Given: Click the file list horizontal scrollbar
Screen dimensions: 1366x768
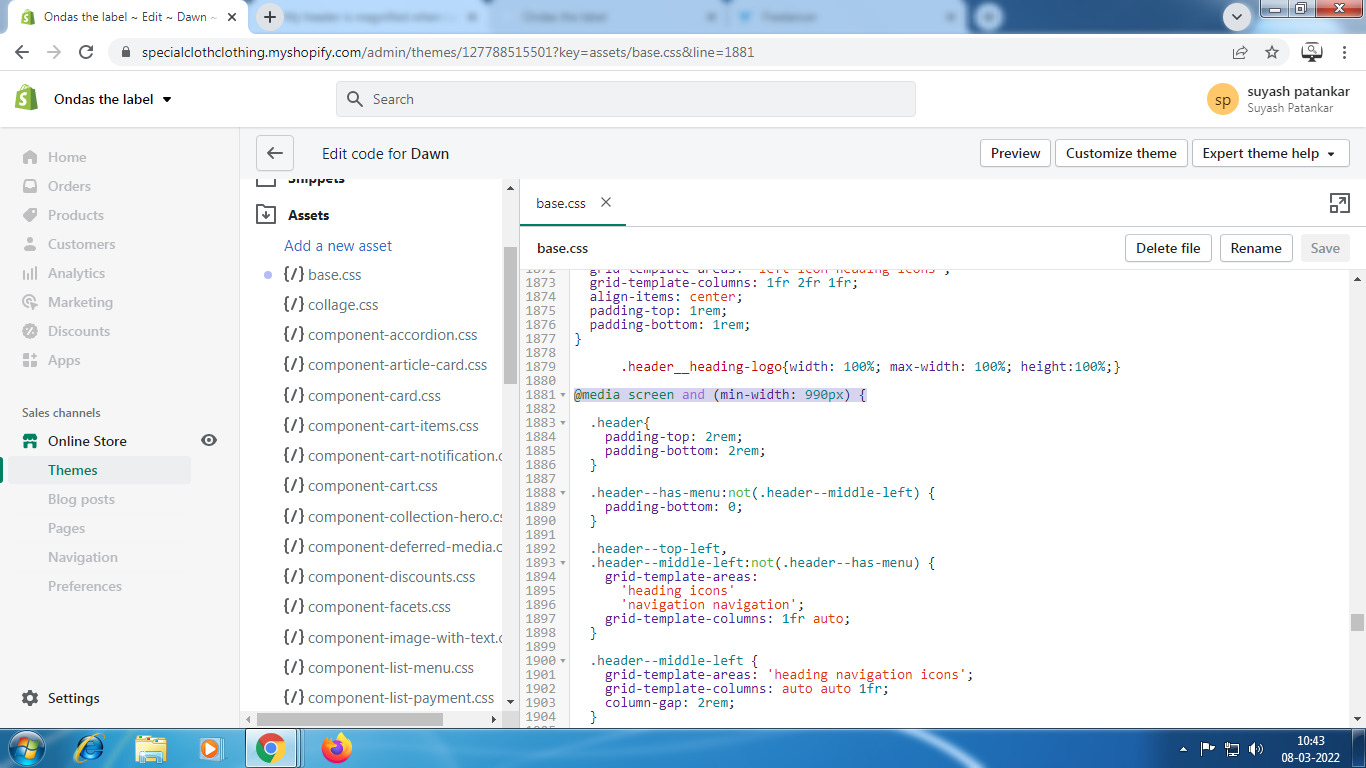Looking at the screenshot, I should click(350, 719).
